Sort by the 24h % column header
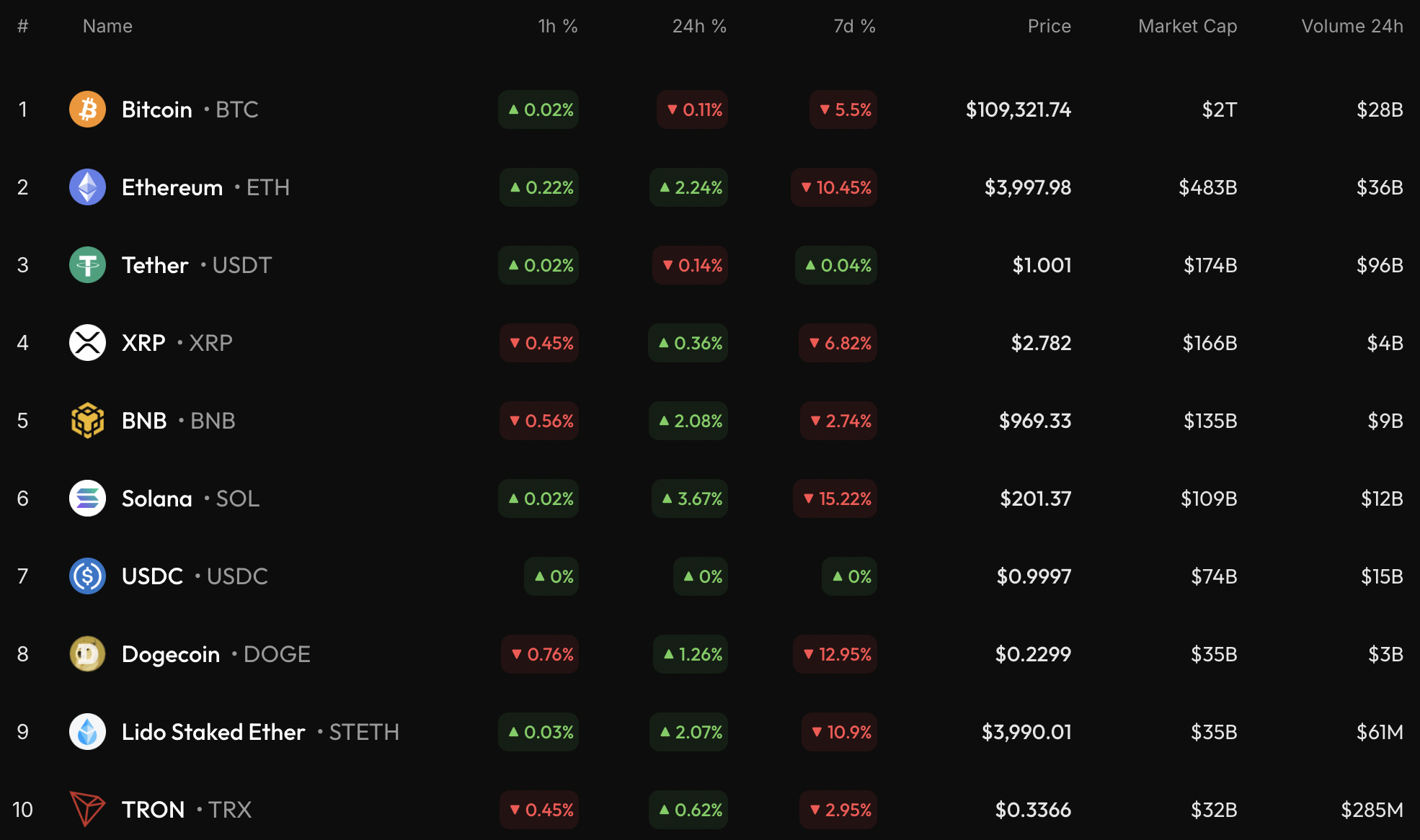This screenshot has height=840, width=1420. [698, 27]
